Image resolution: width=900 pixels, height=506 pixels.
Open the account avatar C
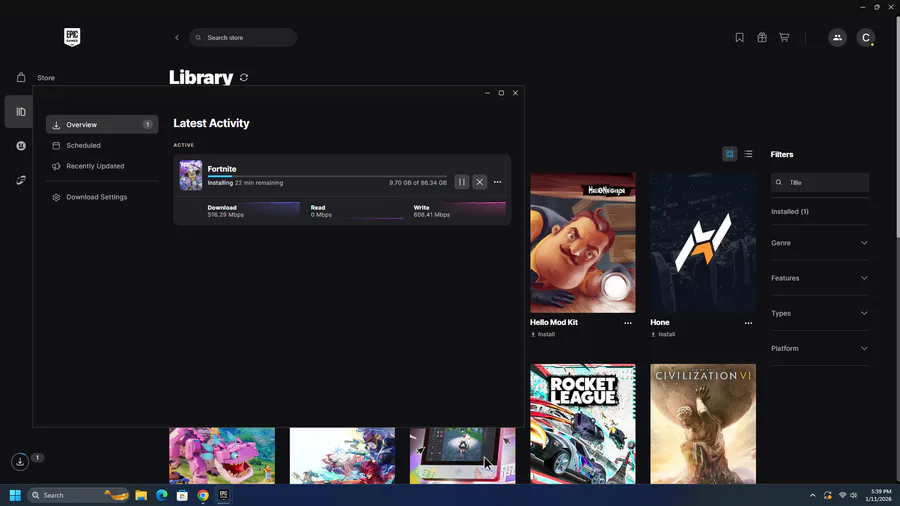coord(866,37)
